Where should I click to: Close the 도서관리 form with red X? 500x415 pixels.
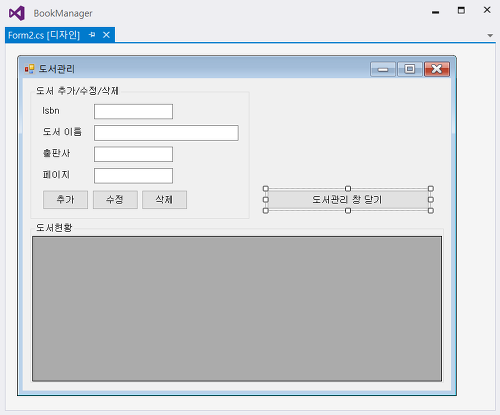[x=437, y=69]
